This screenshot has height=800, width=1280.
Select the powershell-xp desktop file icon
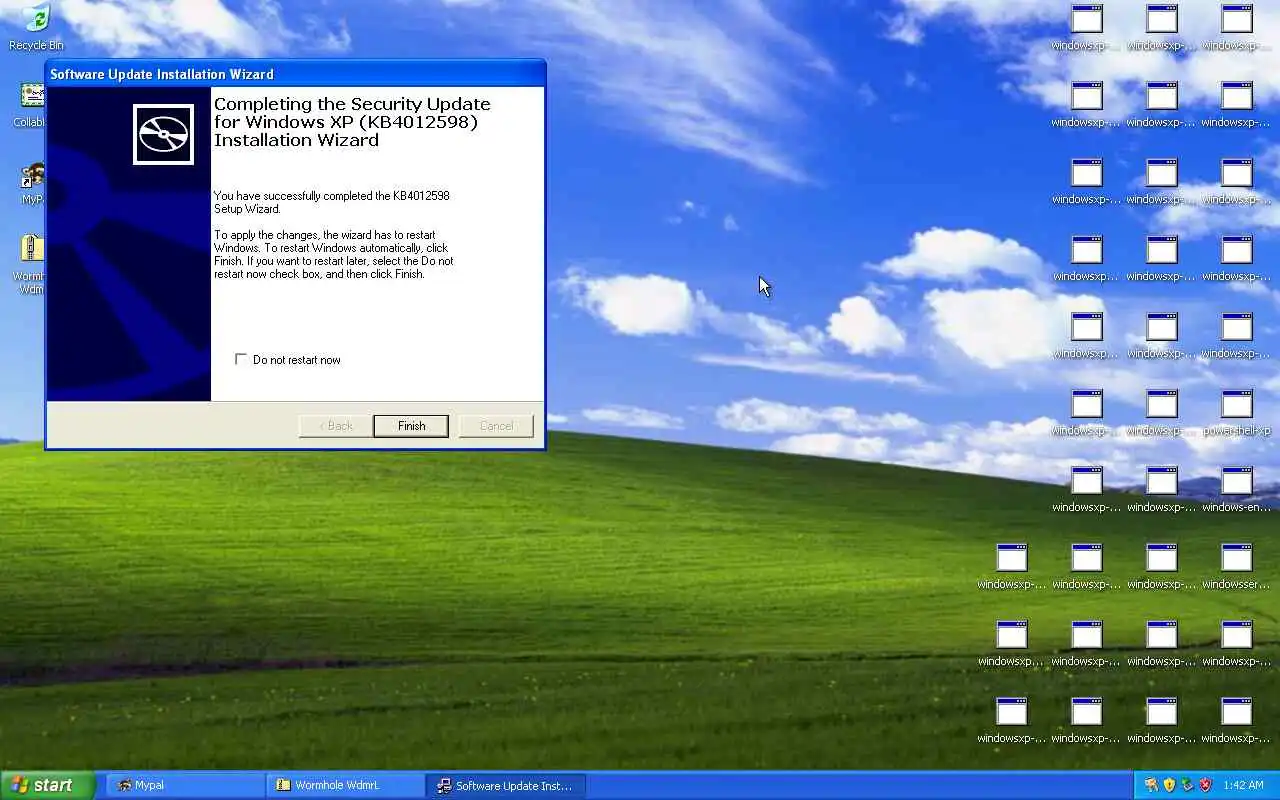[x=1236, y=413]
